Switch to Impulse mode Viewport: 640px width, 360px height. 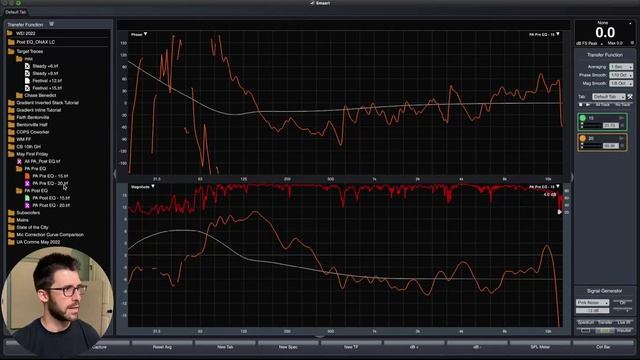(x=624, y=330)
